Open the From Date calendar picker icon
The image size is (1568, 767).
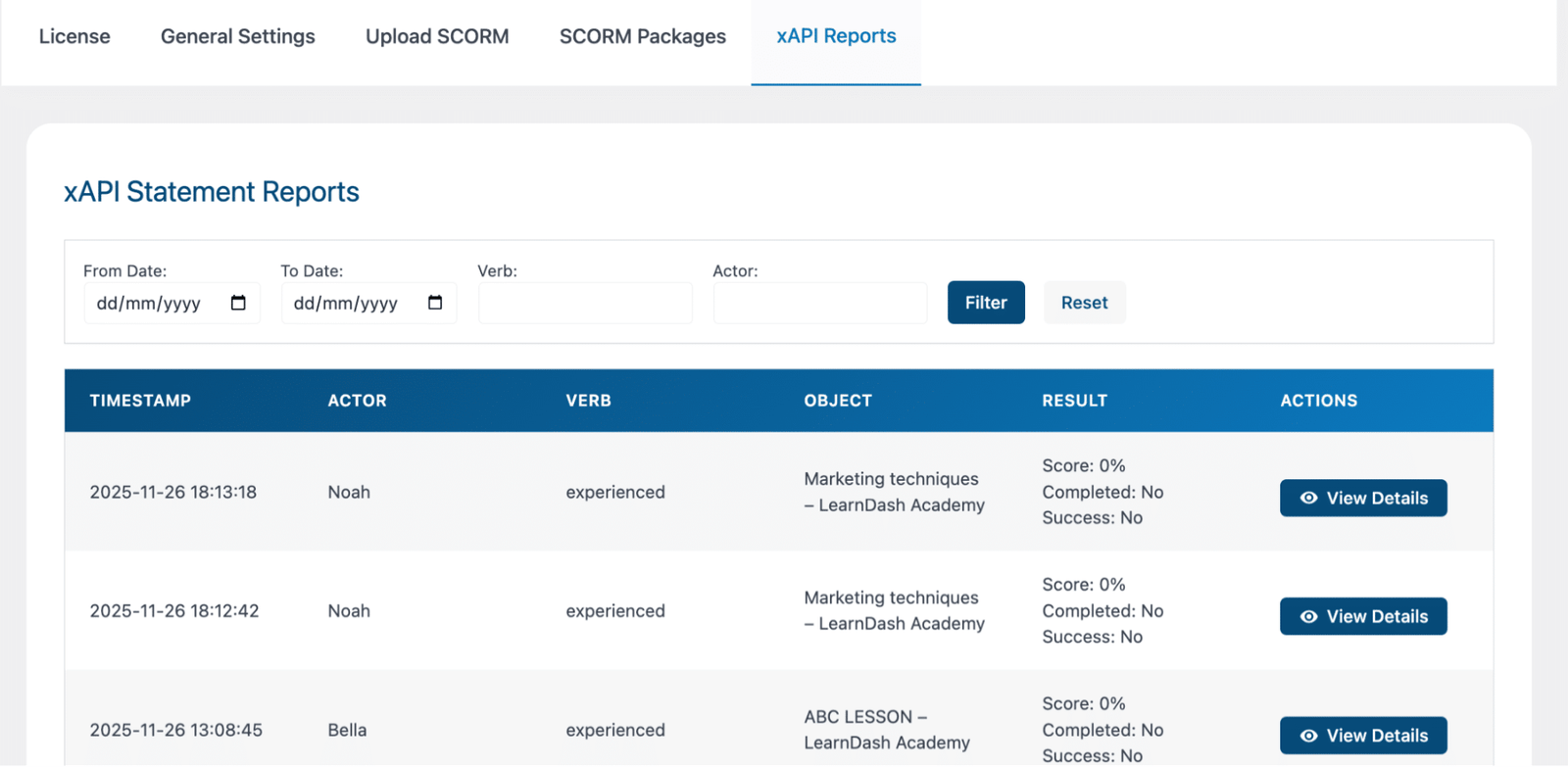tap(238, 303)
